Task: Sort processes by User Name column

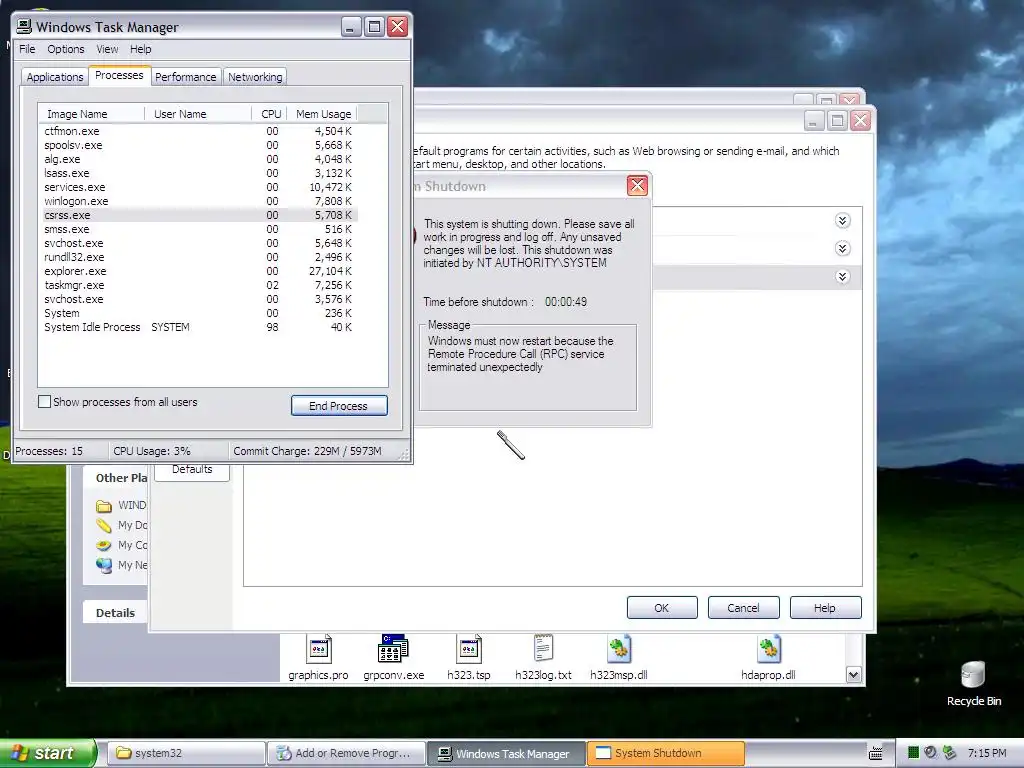Action: 197,114
